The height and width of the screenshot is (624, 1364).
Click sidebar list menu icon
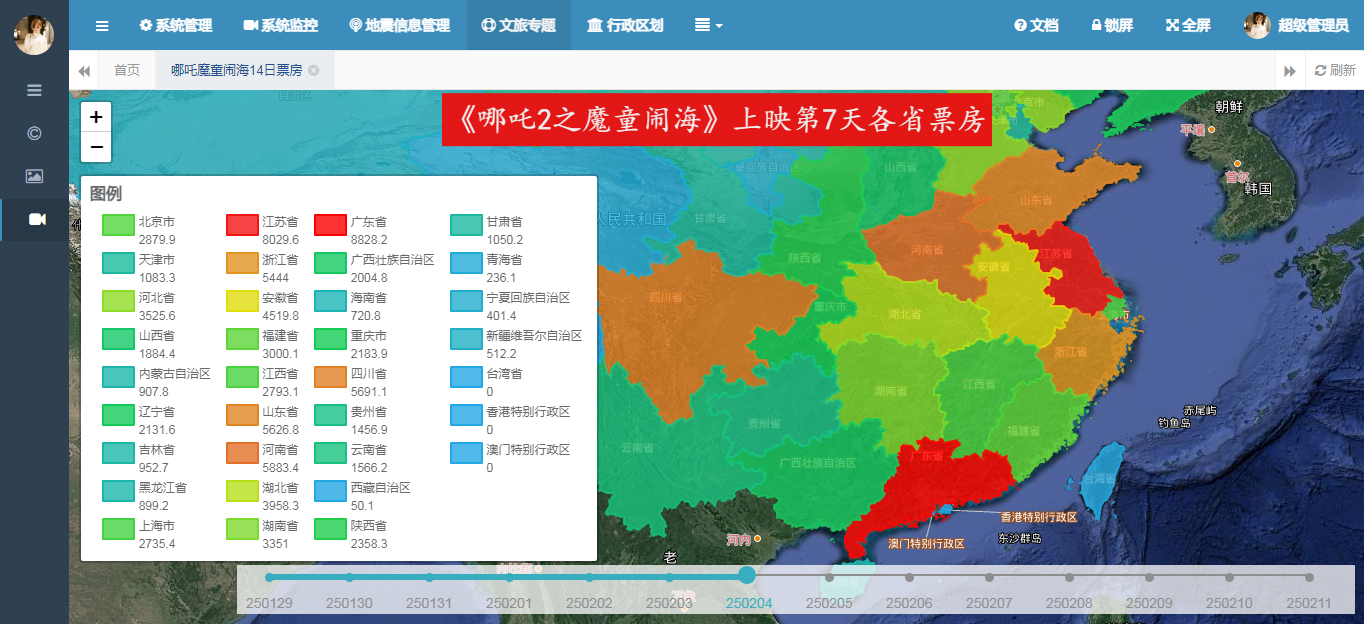[34, 90]
